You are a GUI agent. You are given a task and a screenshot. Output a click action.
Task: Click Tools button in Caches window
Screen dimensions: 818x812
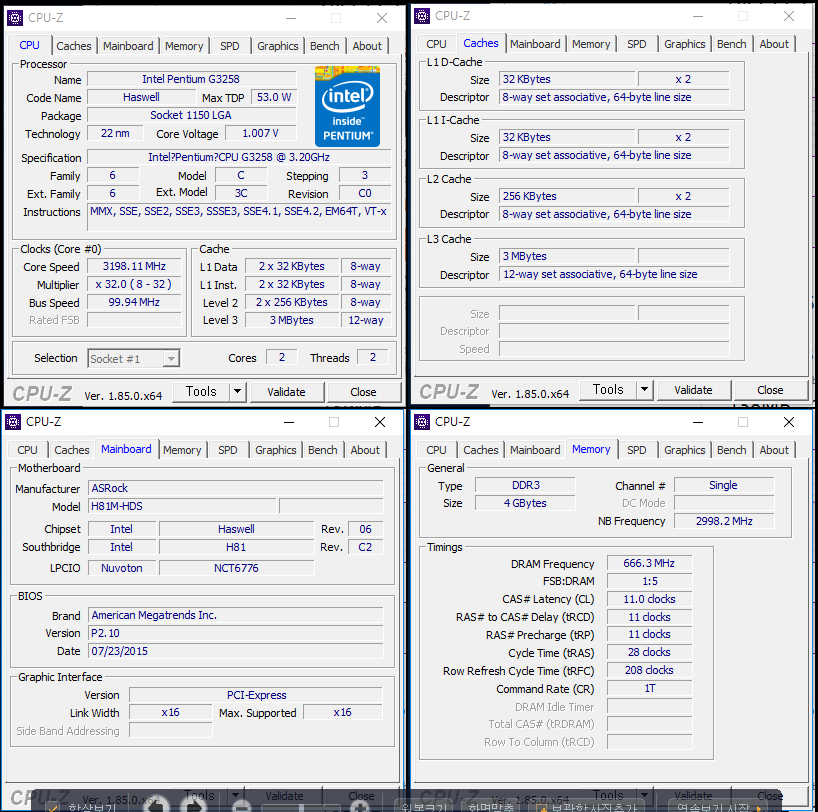pyautogui.click(x=608, y=389)
